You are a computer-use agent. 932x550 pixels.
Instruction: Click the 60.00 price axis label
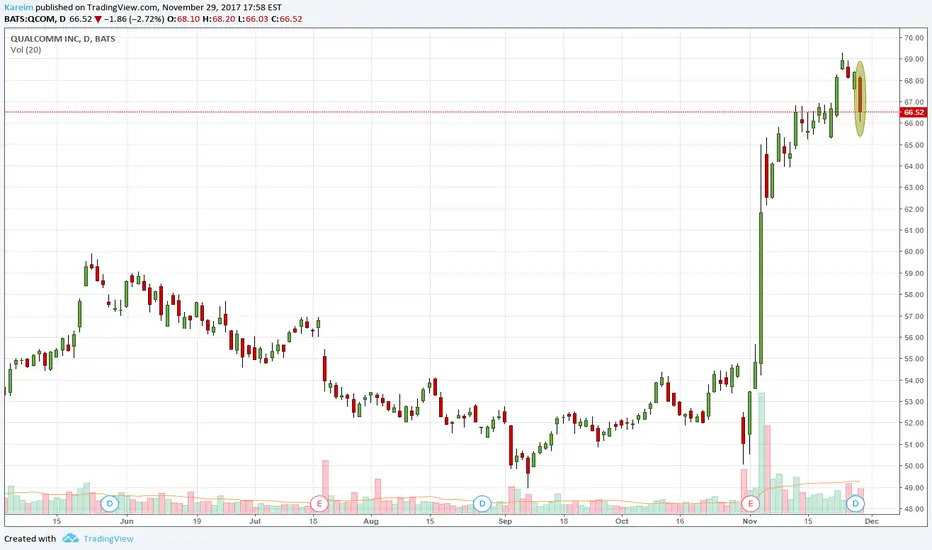point(914,252)
